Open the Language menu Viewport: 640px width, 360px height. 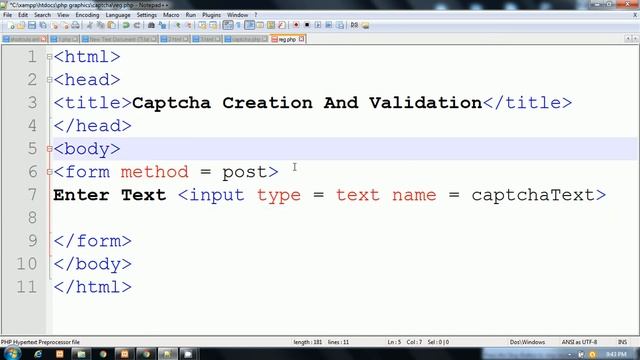click(118, 15)
